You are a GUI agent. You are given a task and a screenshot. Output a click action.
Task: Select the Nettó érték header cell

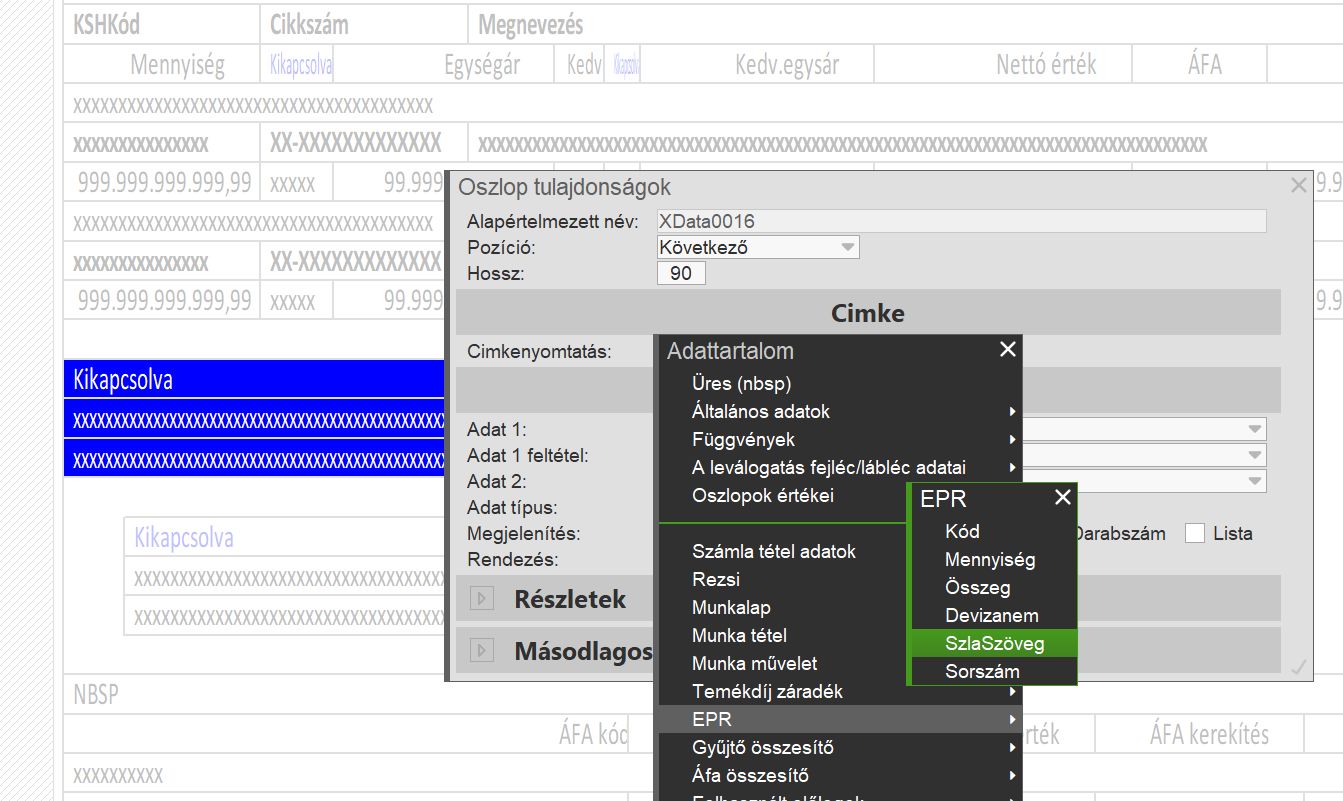[x=1003, y=65]
